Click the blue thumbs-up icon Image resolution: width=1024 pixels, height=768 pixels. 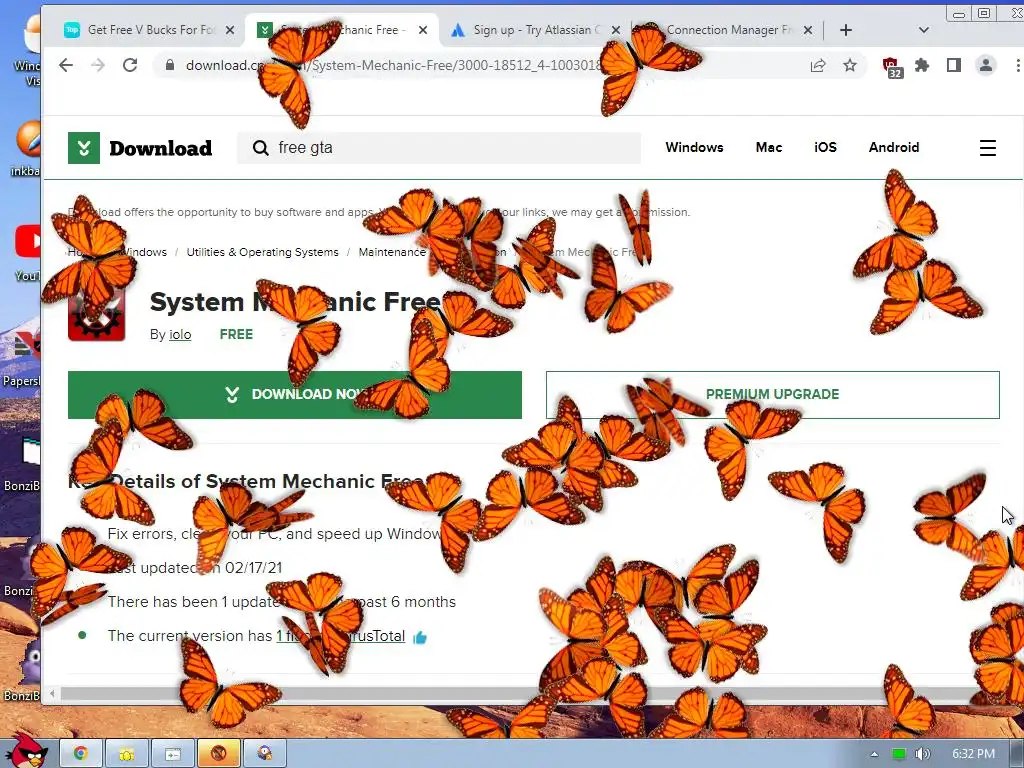pyautogui.click(x=420, y=637)
